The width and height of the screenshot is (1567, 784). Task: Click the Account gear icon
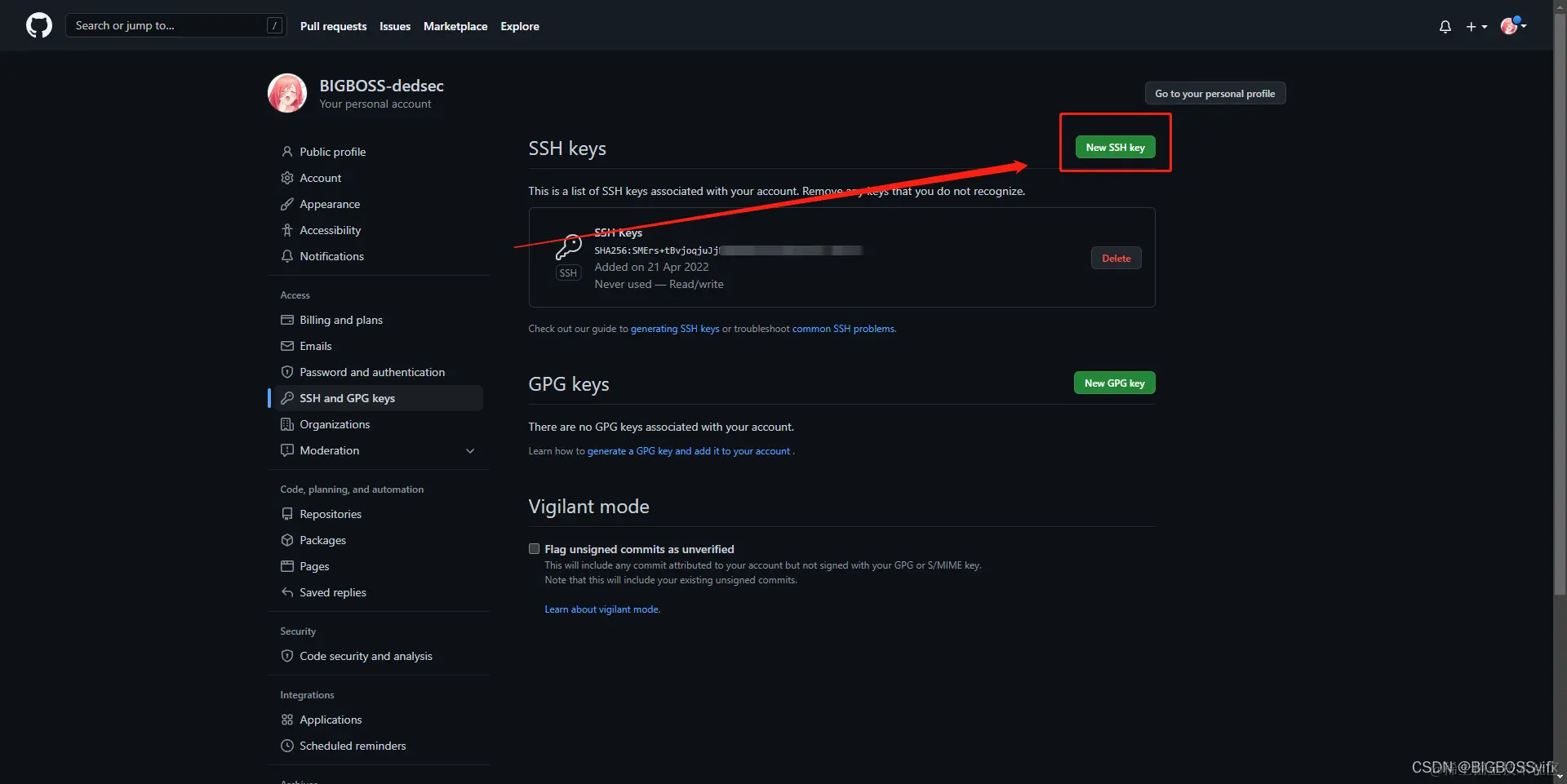tap(287, 178)
